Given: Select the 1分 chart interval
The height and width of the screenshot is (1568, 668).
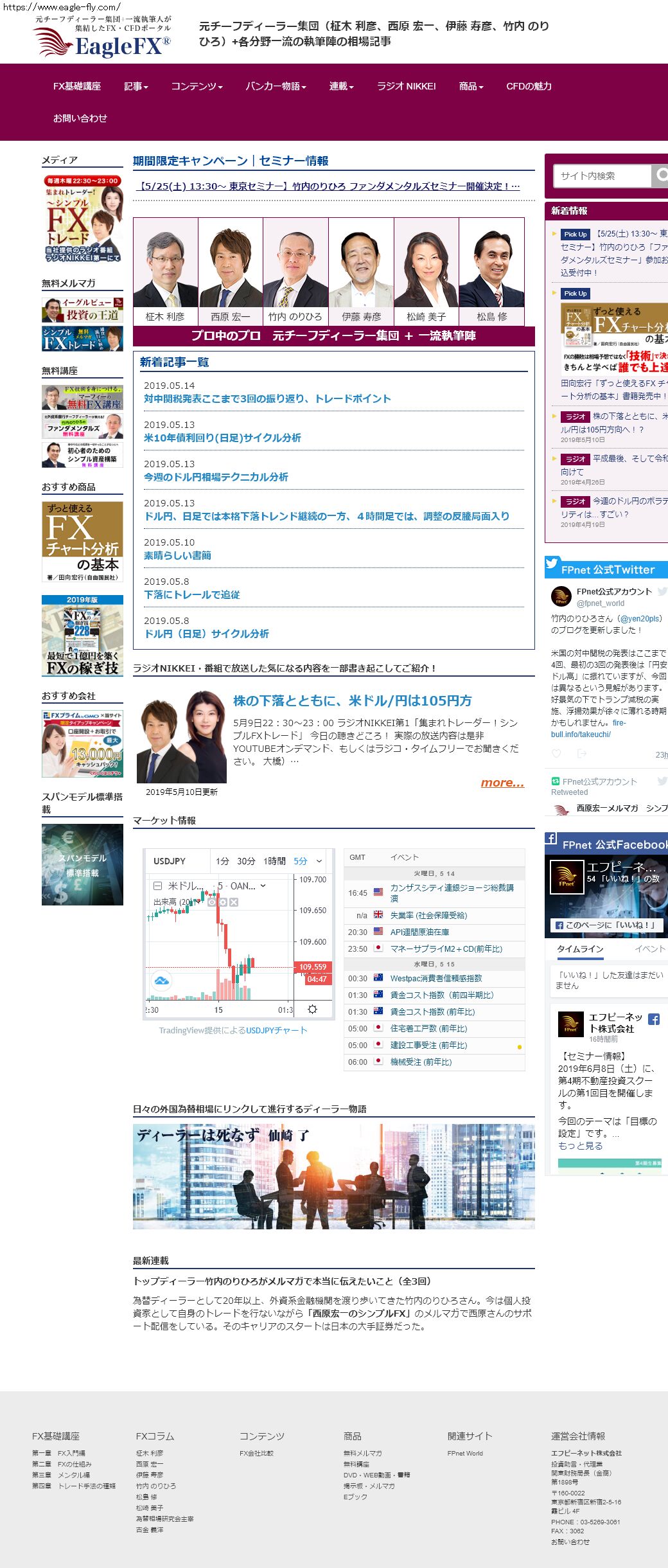Looking at the screenshot, I should pyautogui.click(x=222, y=861).
